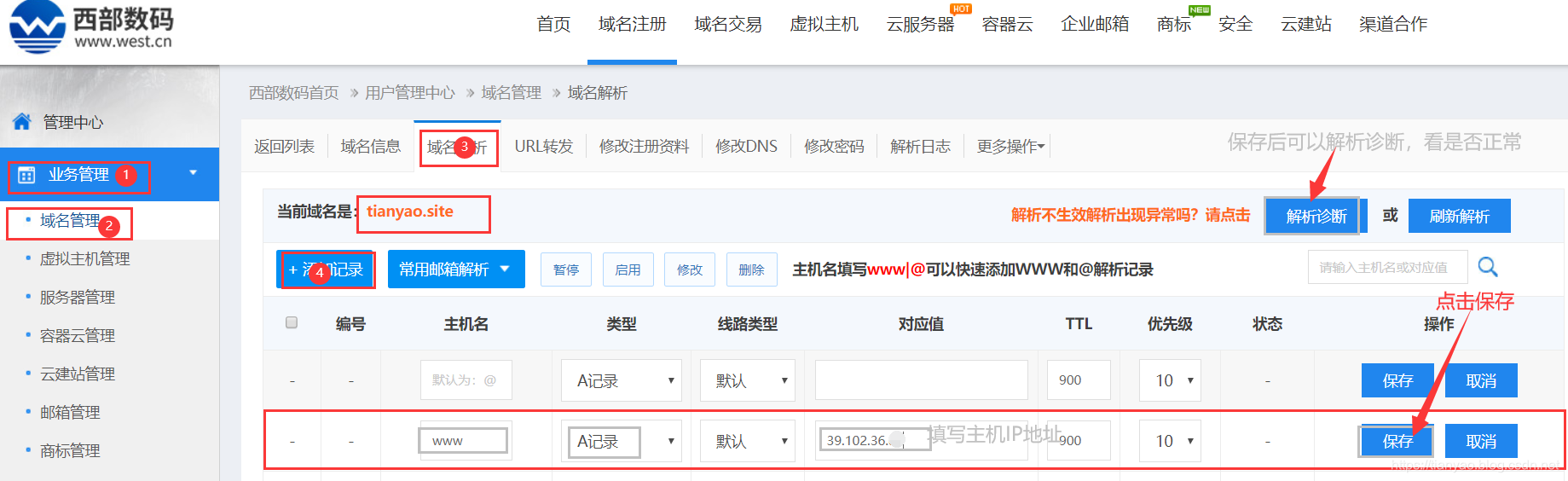Open 域名注册 in top navigation
1568x481 pixels.
[632, 24]
